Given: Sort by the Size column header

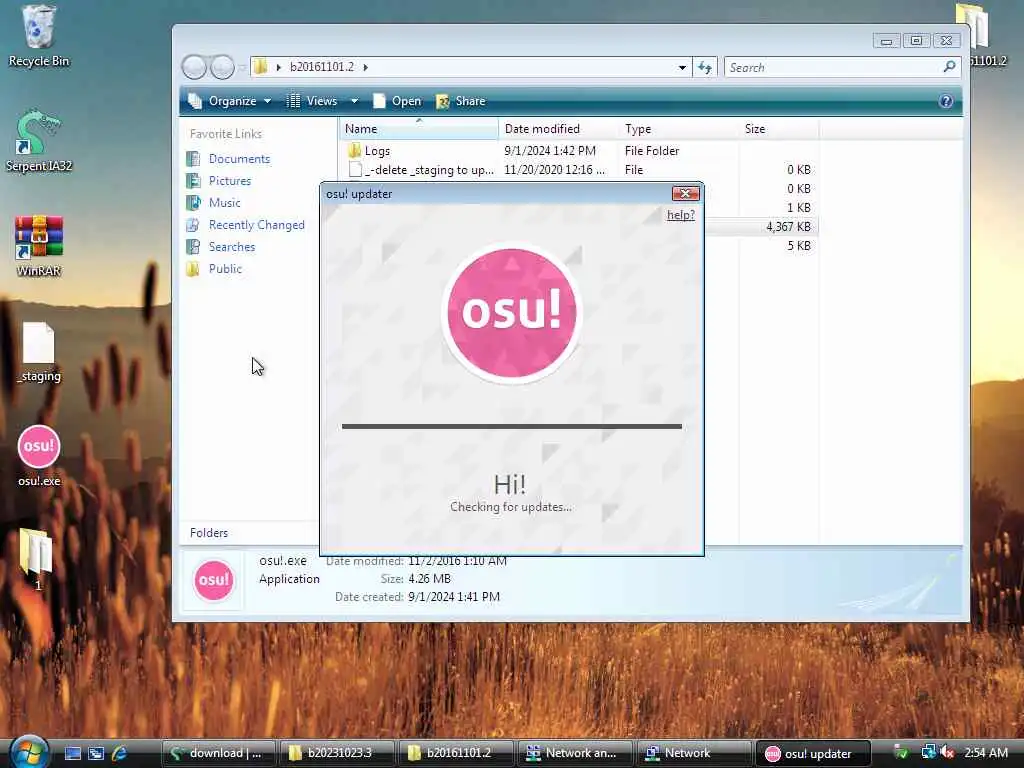Looking at the screenshot, I should pyautogui.click(x=778, y=129).
